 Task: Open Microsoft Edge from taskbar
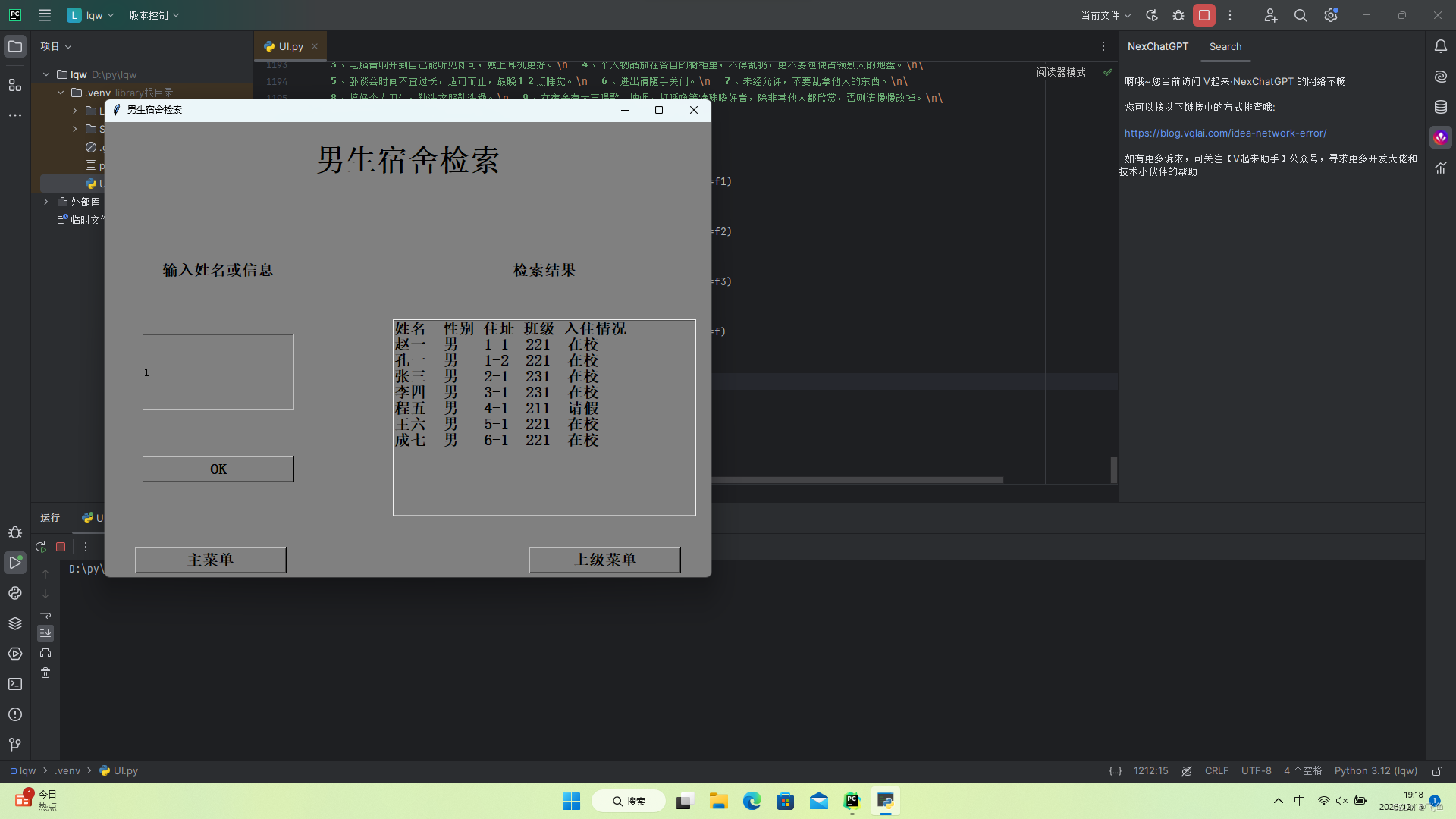[752, 801]
